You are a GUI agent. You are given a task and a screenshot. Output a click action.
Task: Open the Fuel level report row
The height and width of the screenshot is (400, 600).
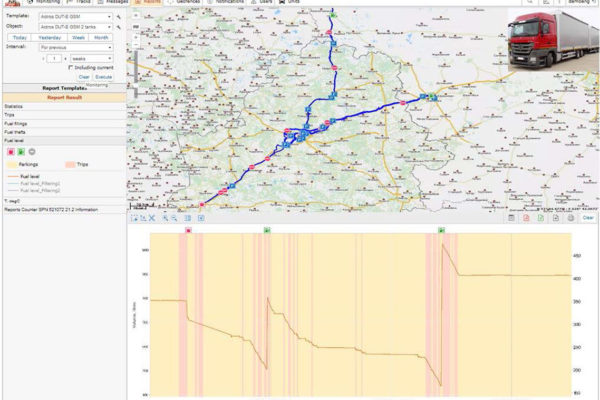pyautogui.click(x=64, y=140)
